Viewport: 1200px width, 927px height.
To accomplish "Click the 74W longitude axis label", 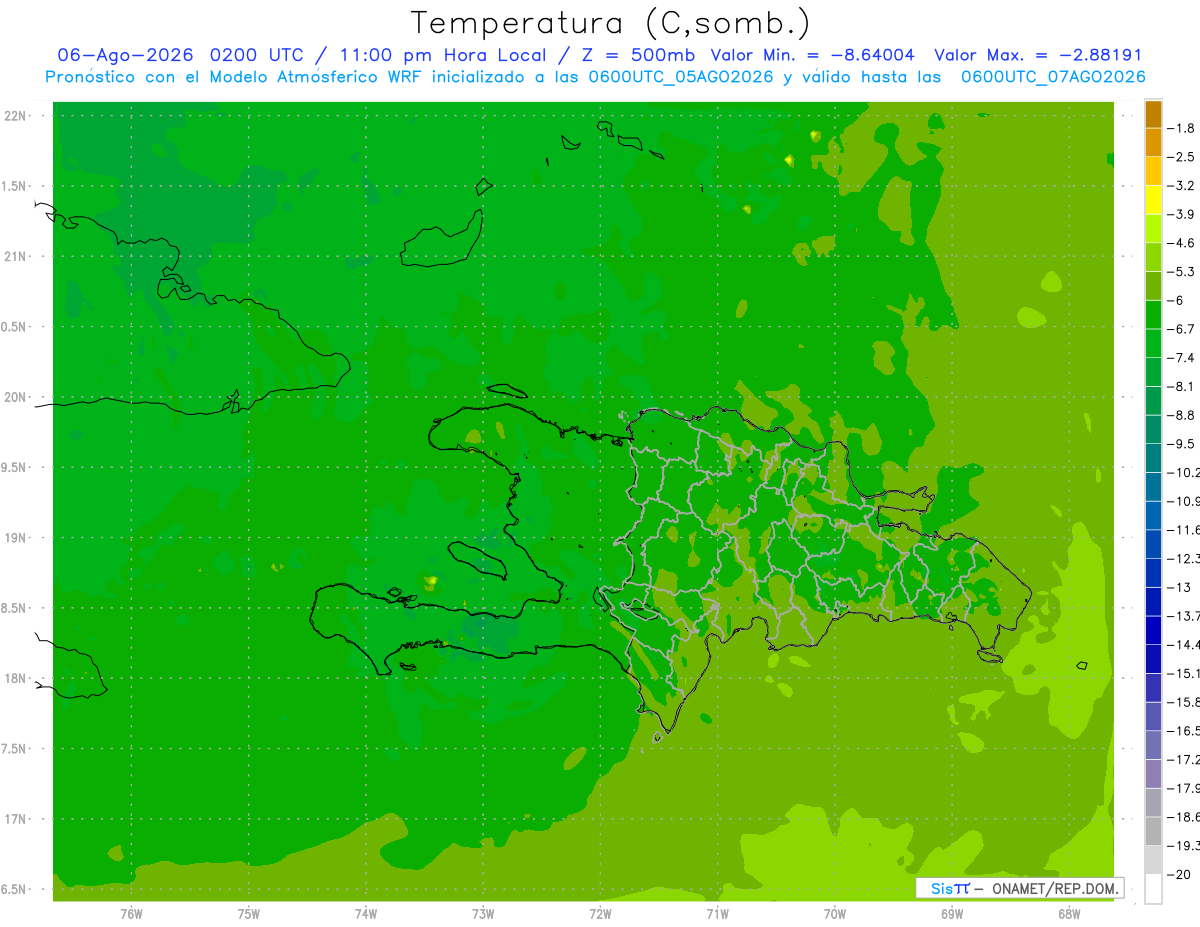I will tap(366, 914).
